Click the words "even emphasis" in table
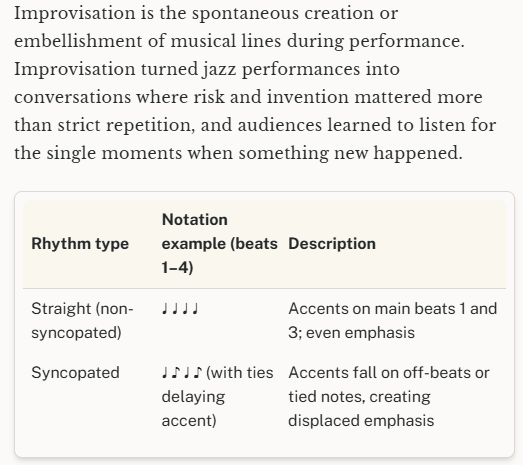This screenshot has height=465, width=523. click(360, 333)
